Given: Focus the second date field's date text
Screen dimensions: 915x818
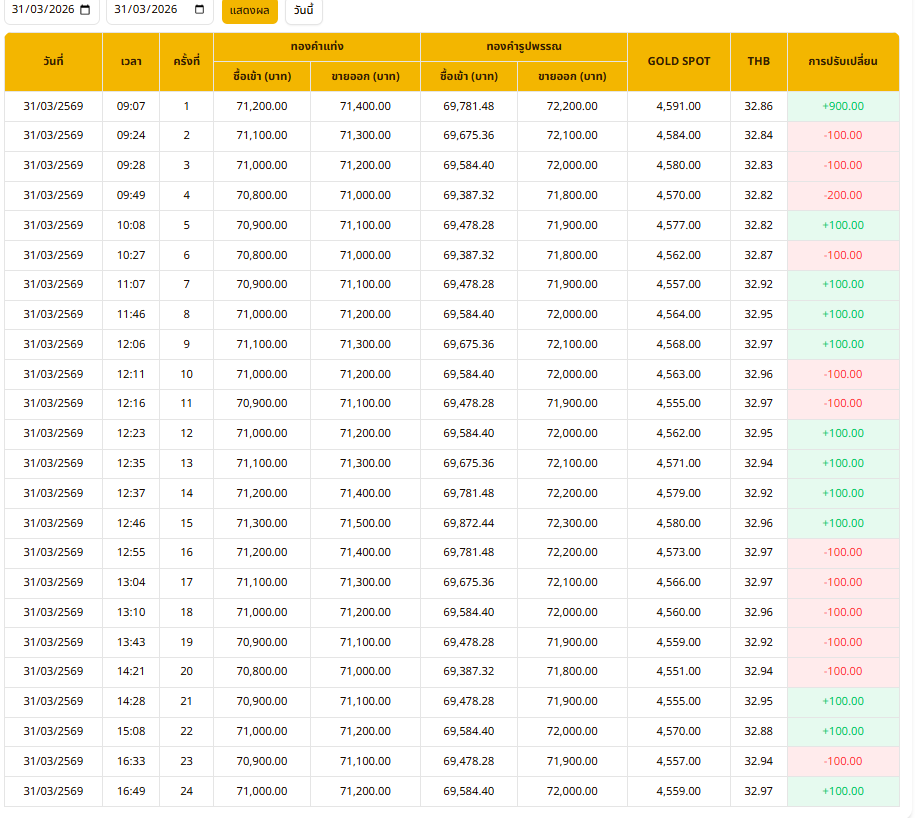Looking at the screenshot, I should click(x=146, y=10).
